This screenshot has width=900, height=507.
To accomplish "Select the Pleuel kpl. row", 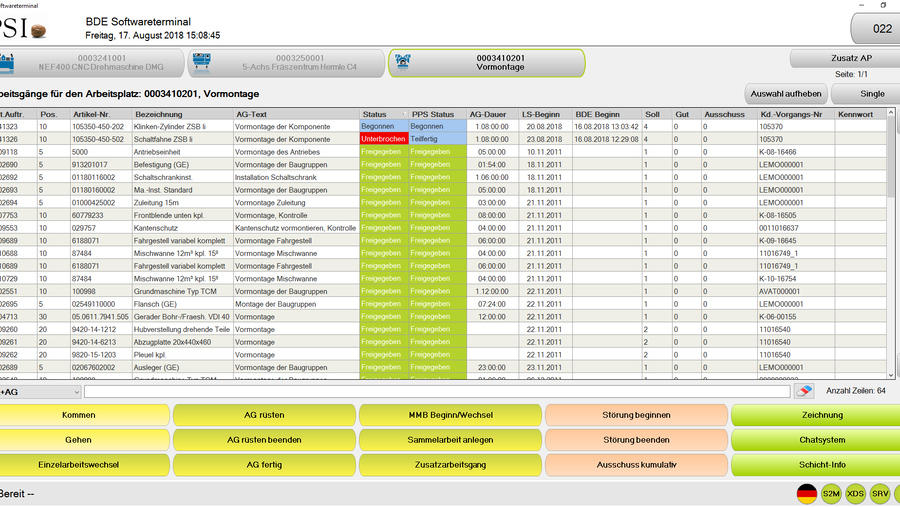I will (443, 355).
